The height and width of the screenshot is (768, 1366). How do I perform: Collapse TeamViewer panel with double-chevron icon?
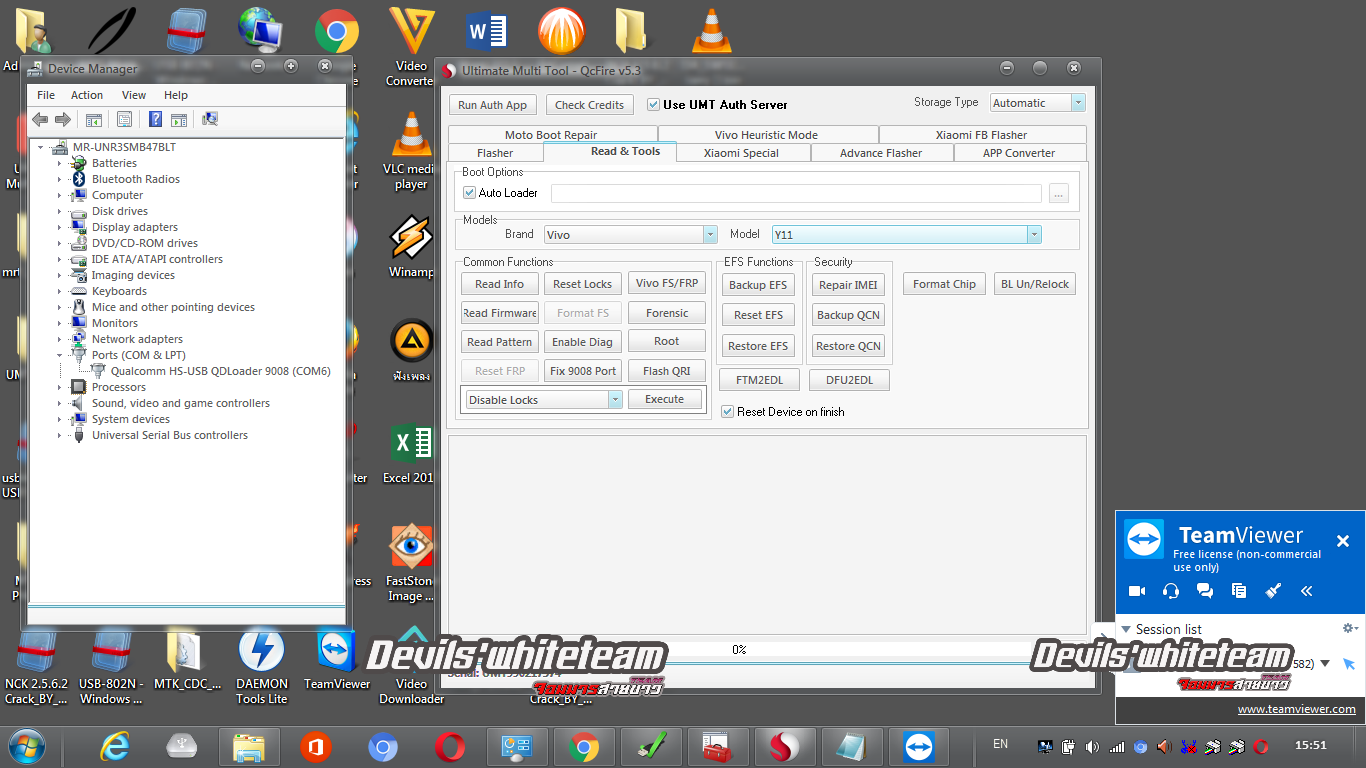1306,591
